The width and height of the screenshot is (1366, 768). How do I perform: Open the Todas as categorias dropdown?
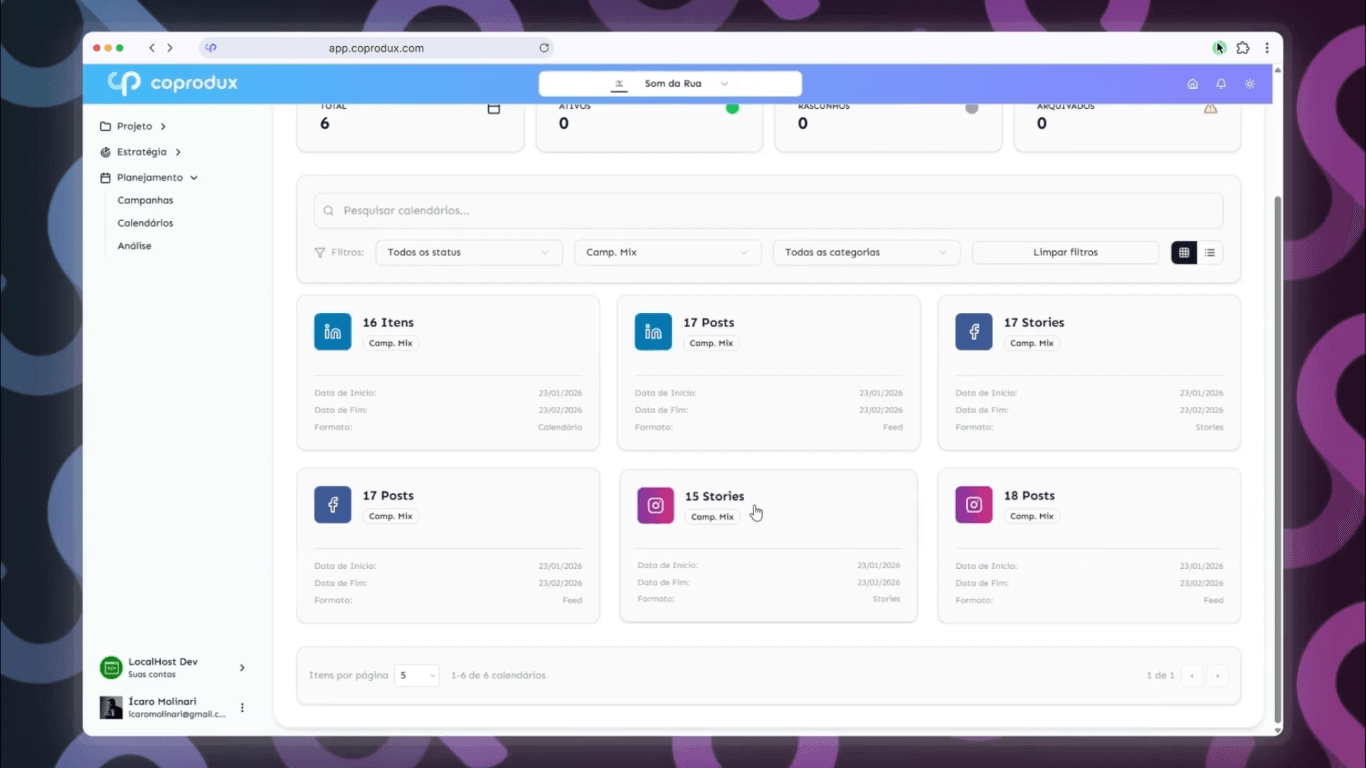click(866, 253)
